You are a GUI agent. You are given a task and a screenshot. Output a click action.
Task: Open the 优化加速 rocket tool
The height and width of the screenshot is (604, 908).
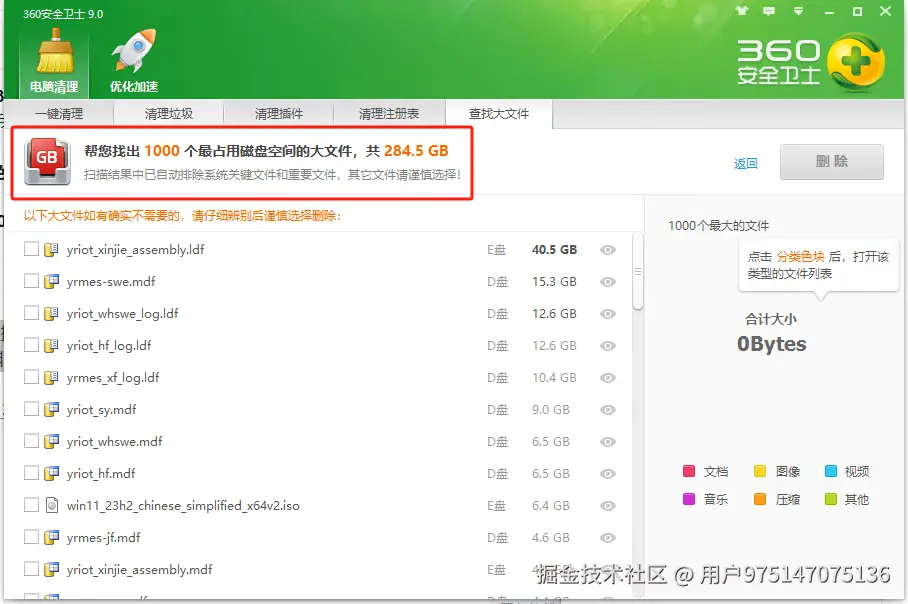[x=134, y=62]
